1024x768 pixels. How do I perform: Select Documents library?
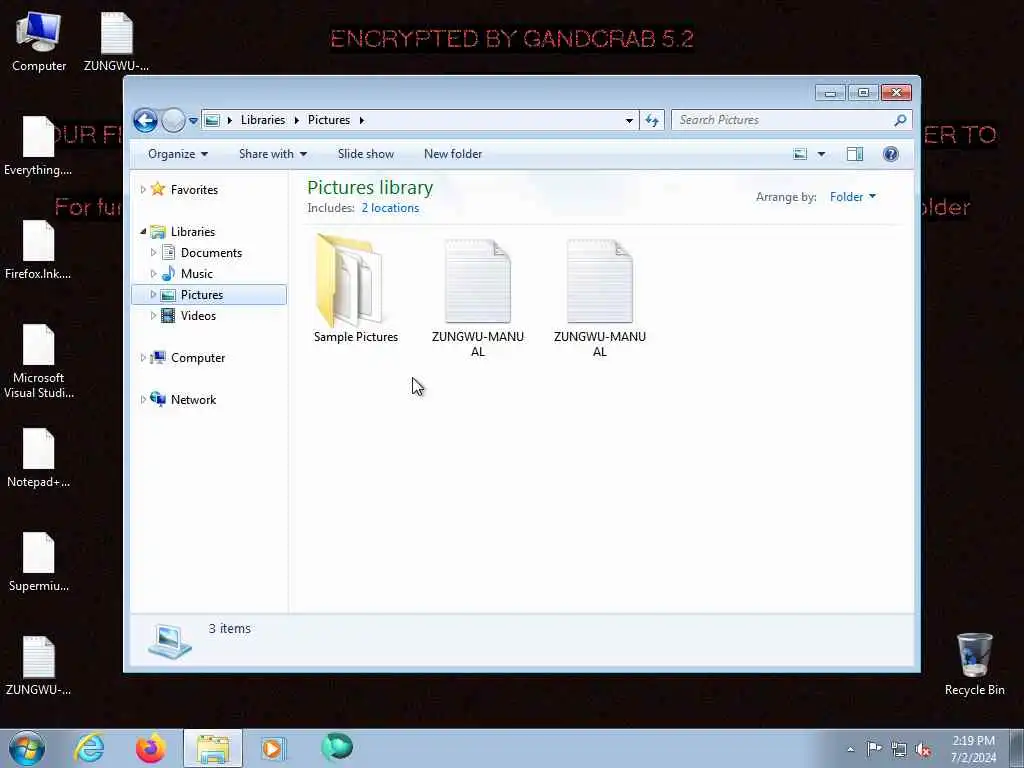click(x=211, y=253)
